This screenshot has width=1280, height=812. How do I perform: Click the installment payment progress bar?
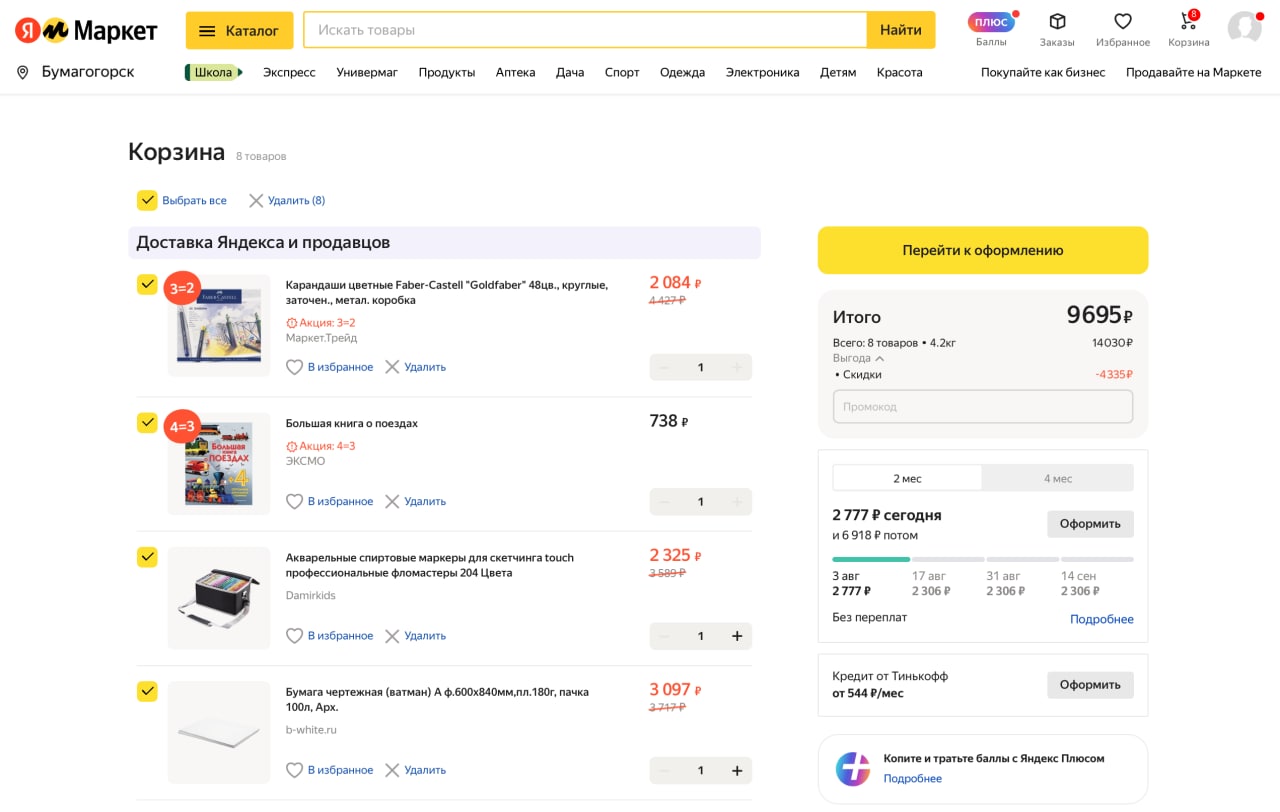(982, 559)
